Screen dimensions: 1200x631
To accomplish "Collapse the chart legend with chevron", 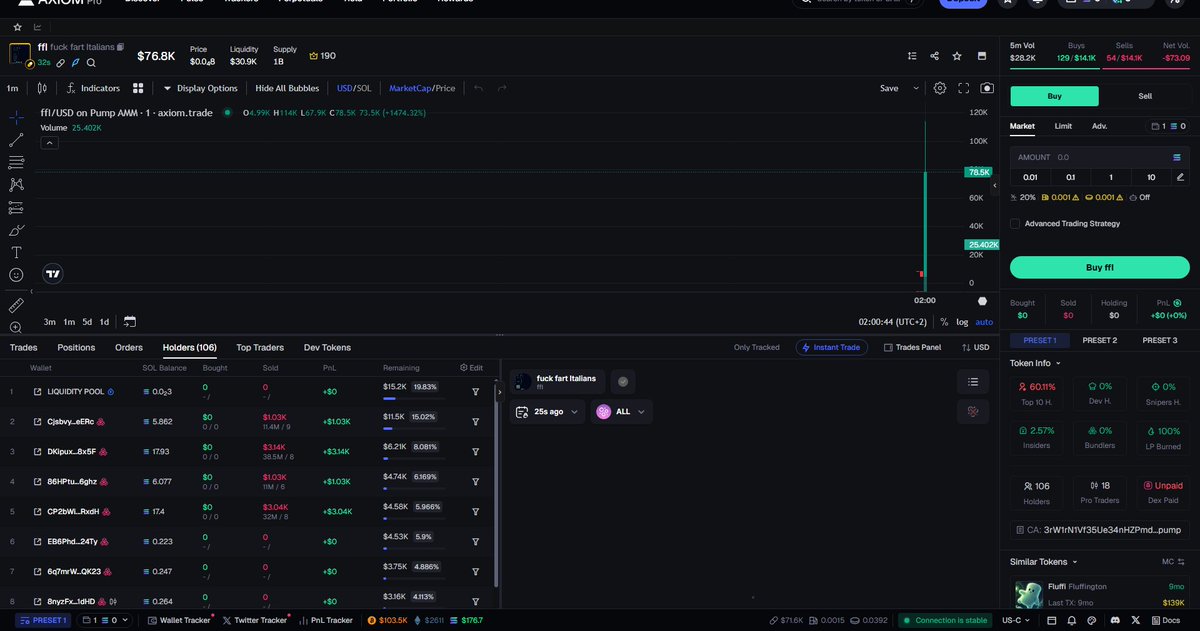I will pyautogui.click(x=49, y=143).
